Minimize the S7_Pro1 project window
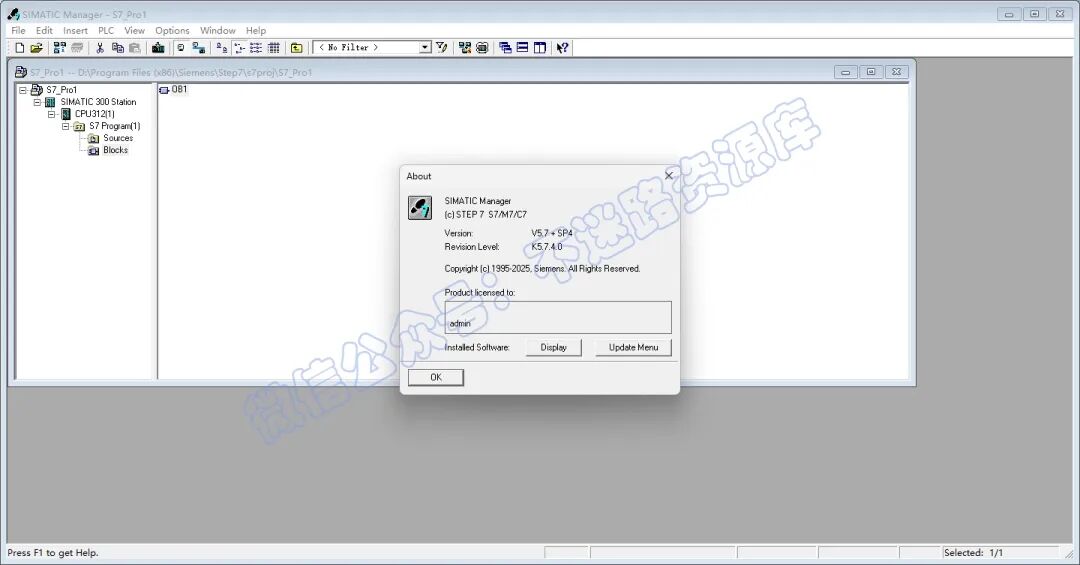This screenshot has width=1080, height=565. click(x=845, y=72)
